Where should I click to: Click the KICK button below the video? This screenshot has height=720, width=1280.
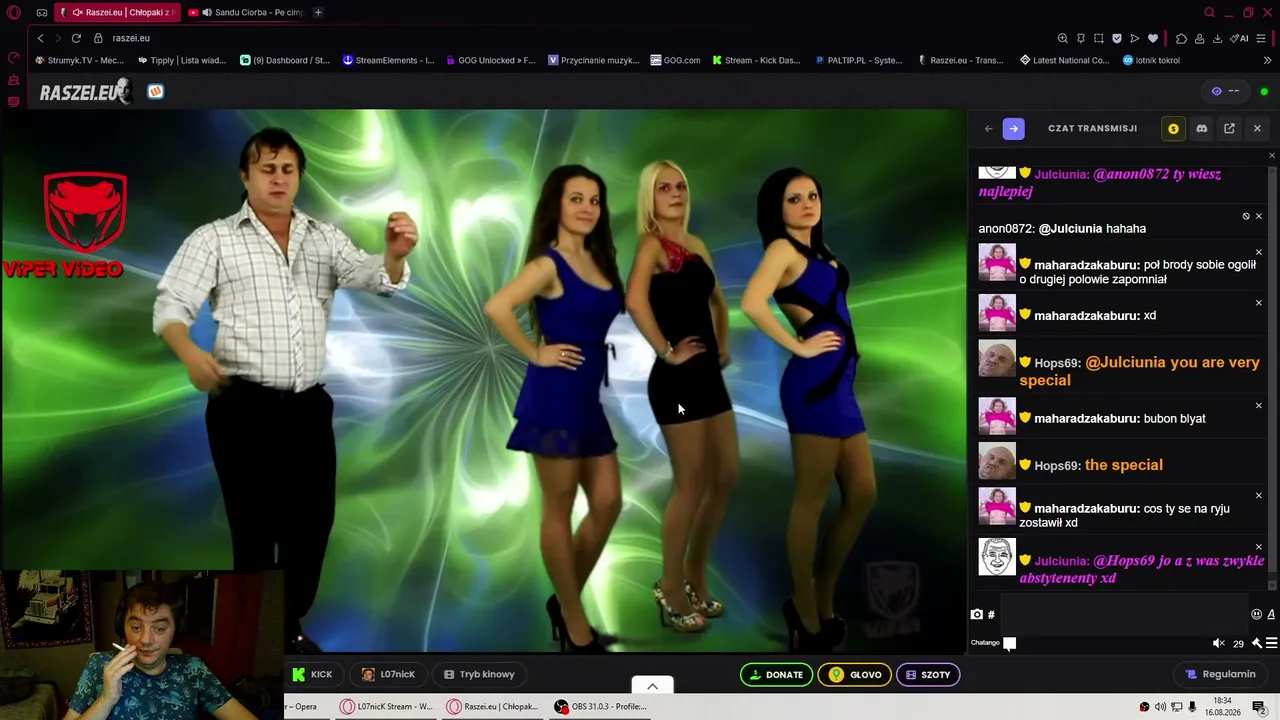(x=312, y=674)
